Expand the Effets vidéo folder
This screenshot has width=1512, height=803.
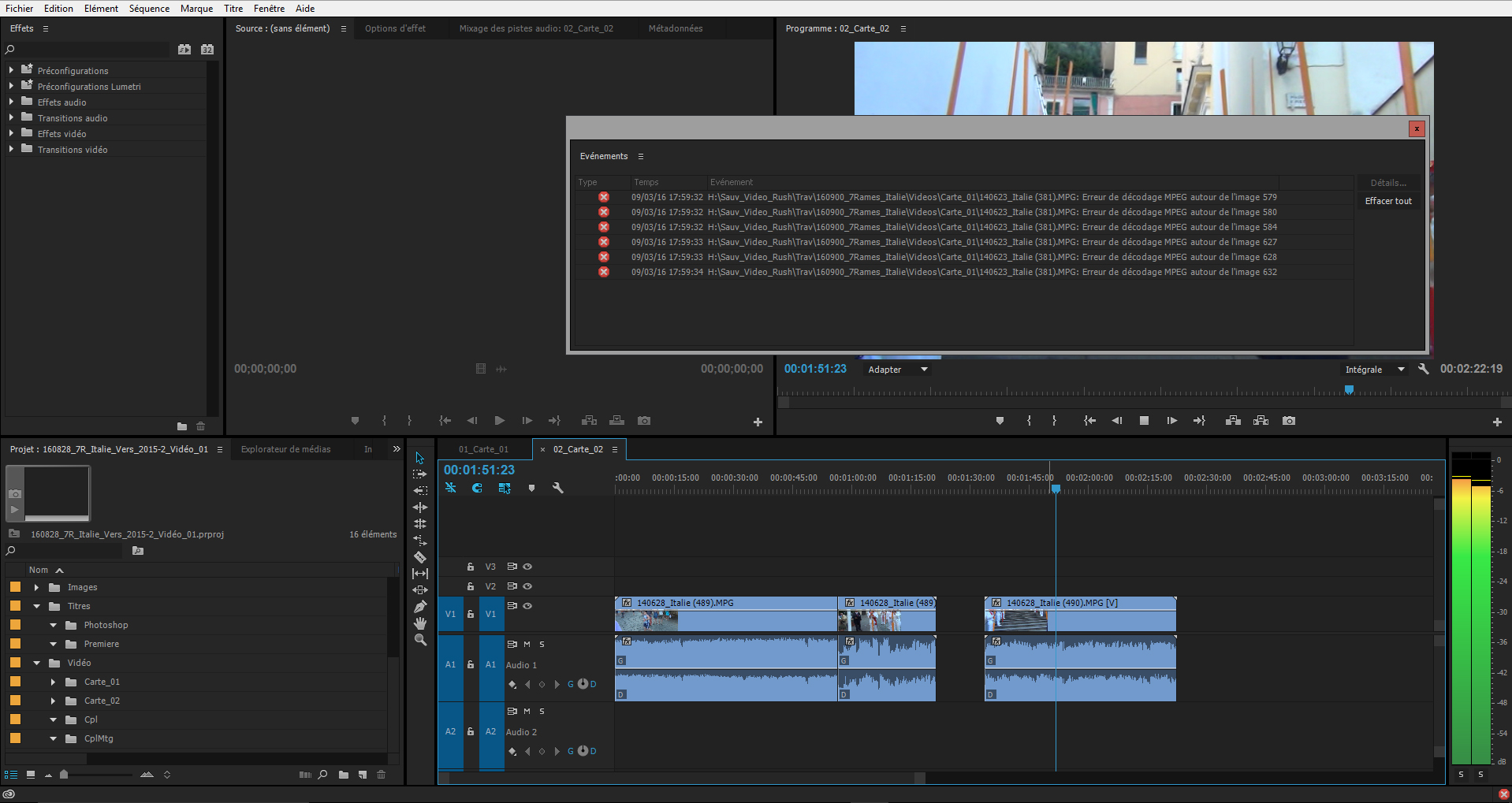11,134
